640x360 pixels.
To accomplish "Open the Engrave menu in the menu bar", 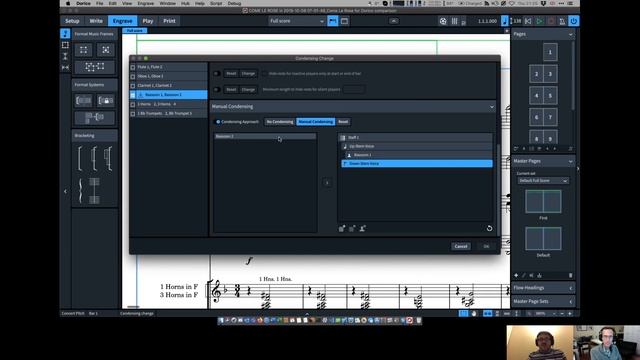I will pos(145,3).
